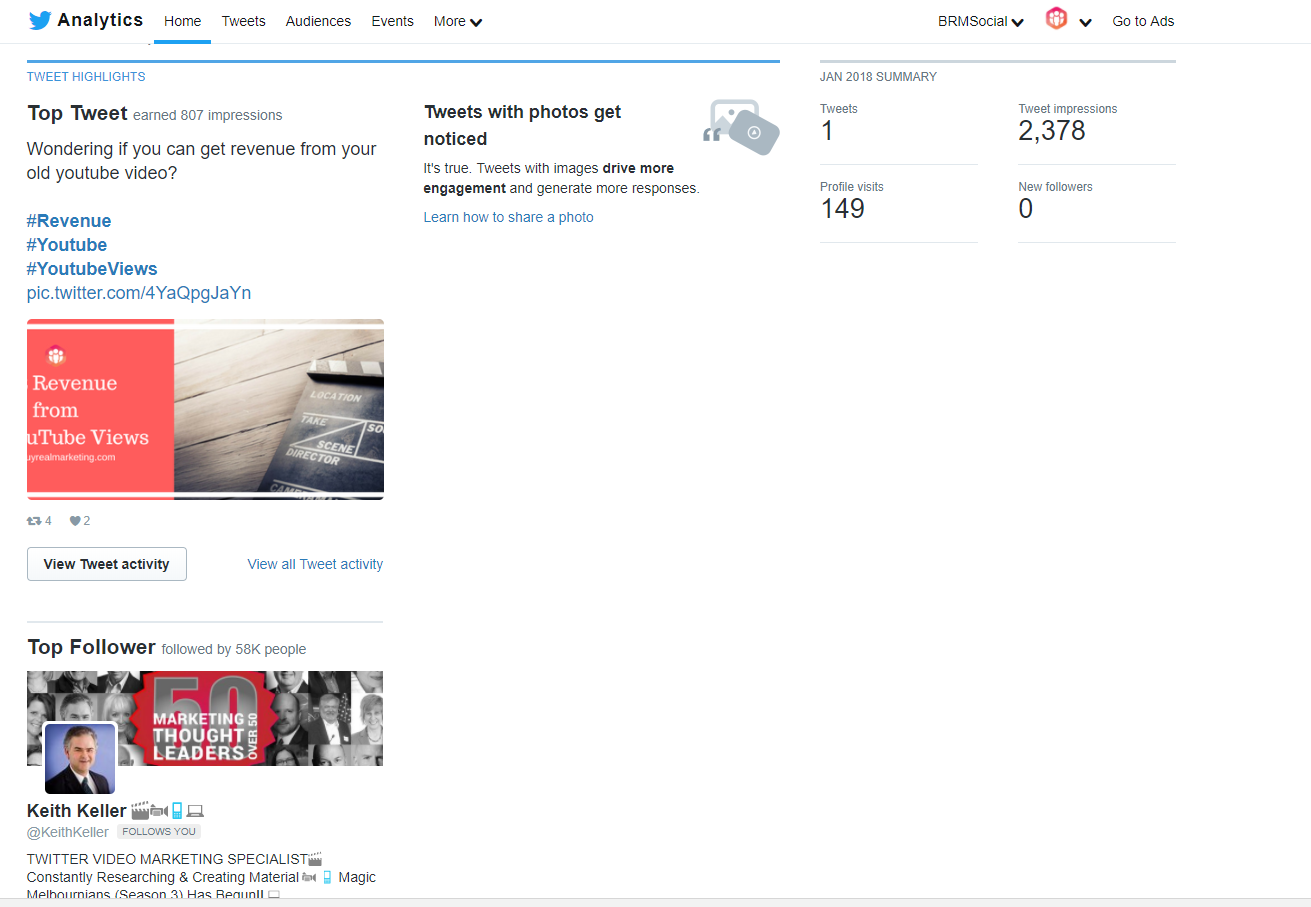1311x907 pixels.
Task: Click the Marketing Thought Leaders banner image
Action: (205, 718)
